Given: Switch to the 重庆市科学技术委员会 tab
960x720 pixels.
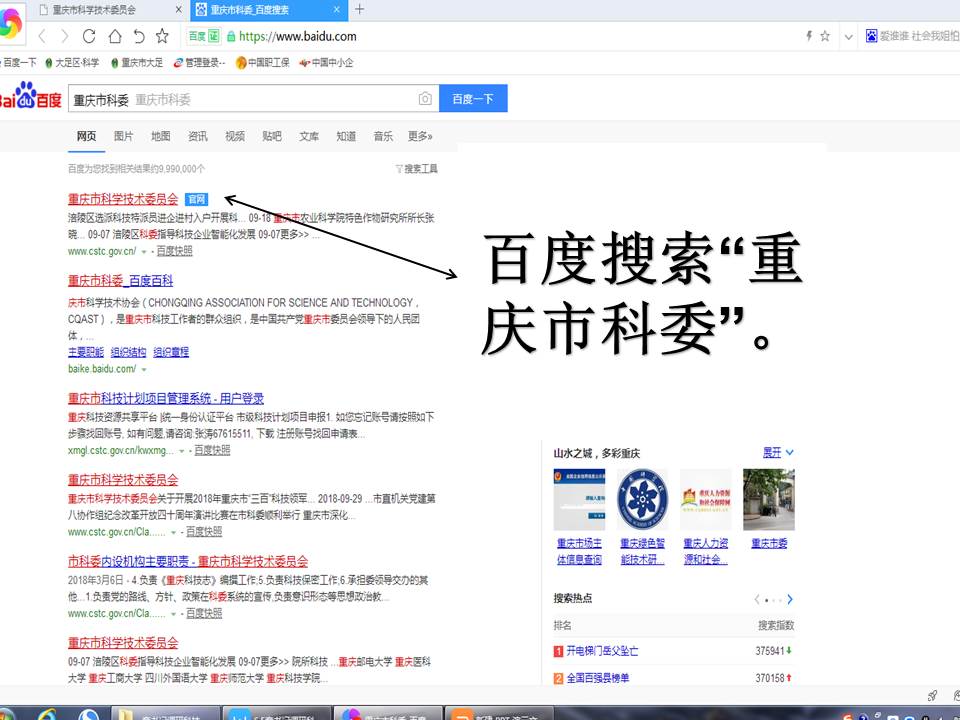Looking at the screenshot, I should coord(95,10).
